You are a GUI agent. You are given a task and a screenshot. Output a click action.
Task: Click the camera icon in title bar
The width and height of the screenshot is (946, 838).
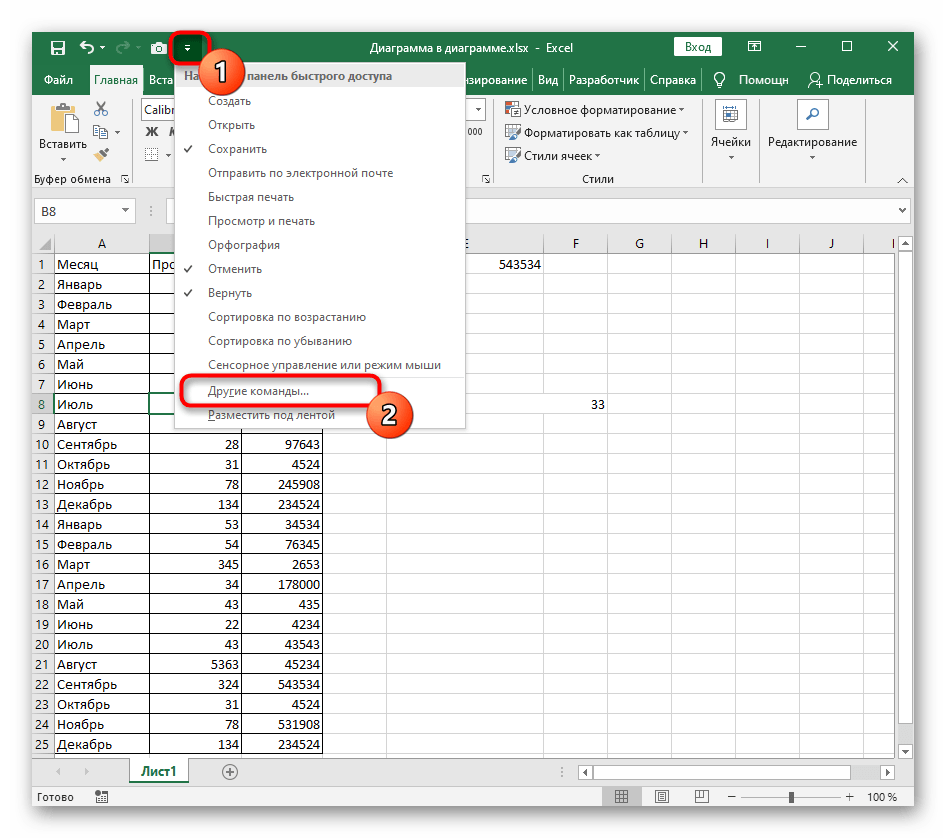click(x=158, y=47)
